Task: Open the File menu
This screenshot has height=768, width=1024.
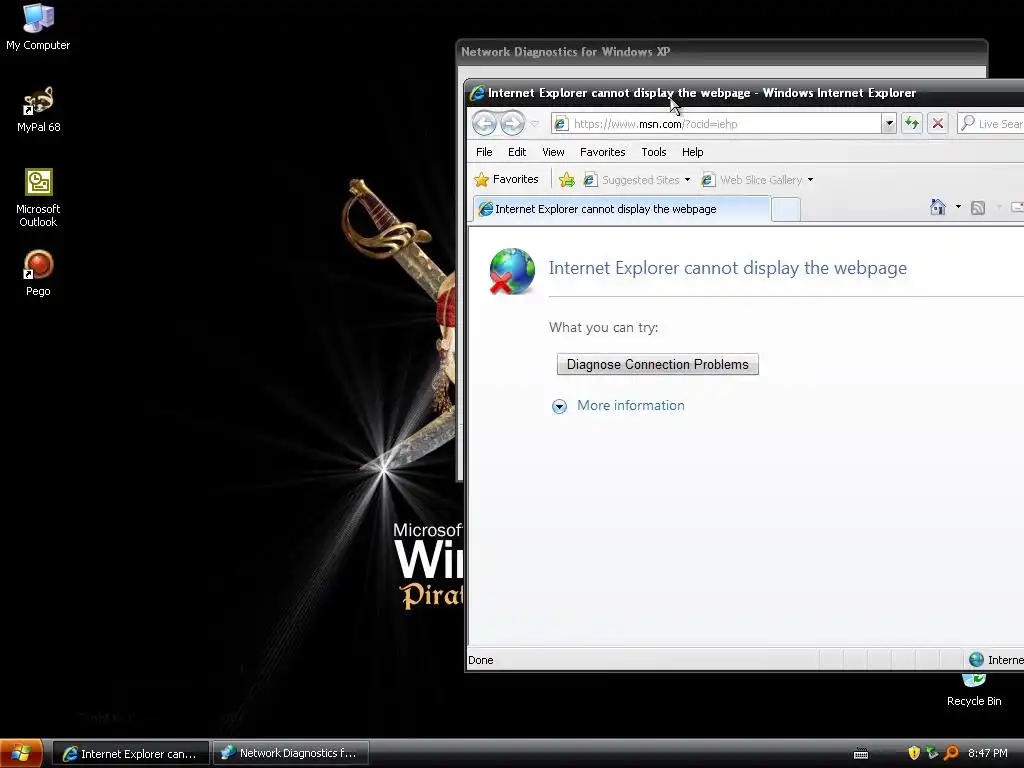Action: point(484,152)
